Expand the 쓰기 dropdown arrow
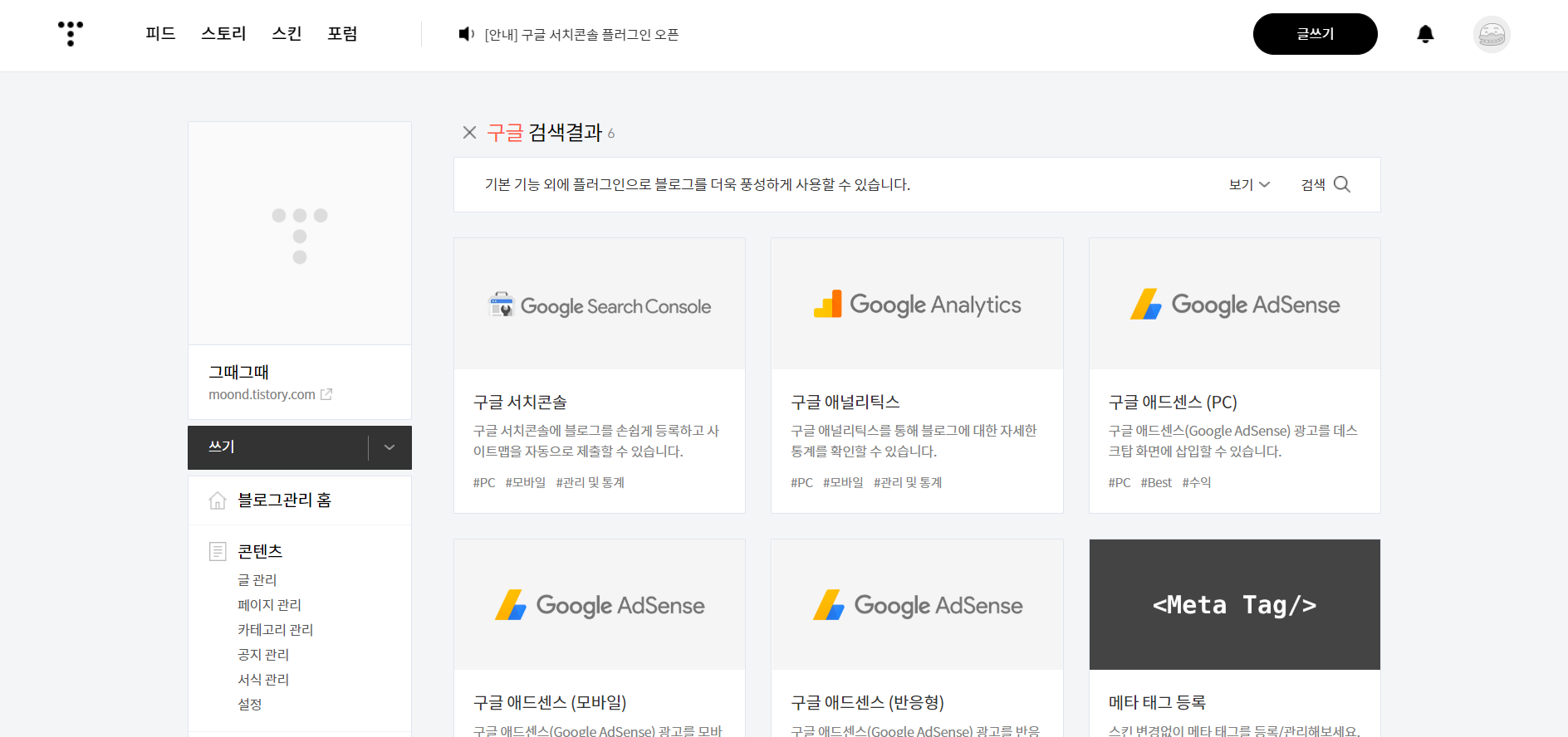Image resolution: width=1568 pixels, height=737 pixels. click(390, 447)
